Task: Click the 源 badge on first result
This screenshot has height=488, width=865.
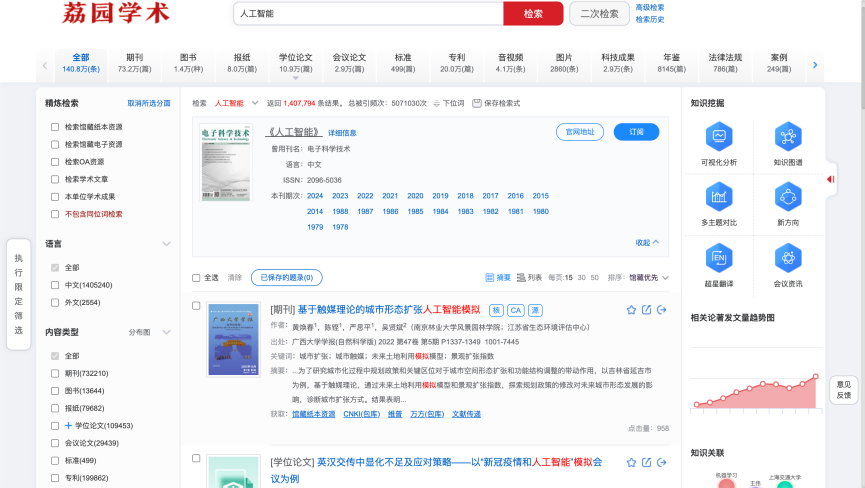Action: click(x=535, y=310)
